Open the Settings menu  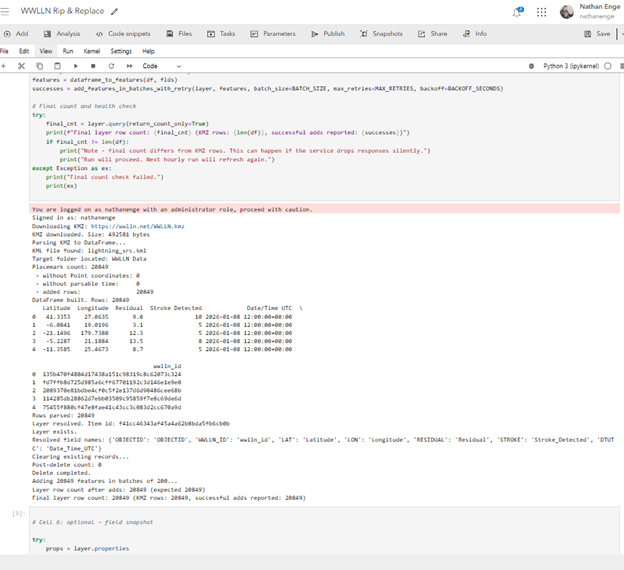coord(121,51)
